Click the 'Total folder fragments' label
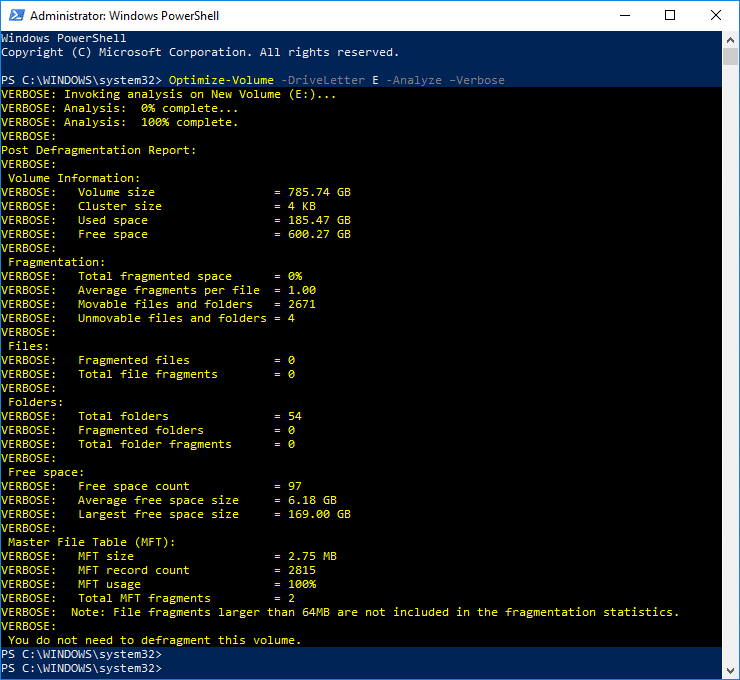 155,444
